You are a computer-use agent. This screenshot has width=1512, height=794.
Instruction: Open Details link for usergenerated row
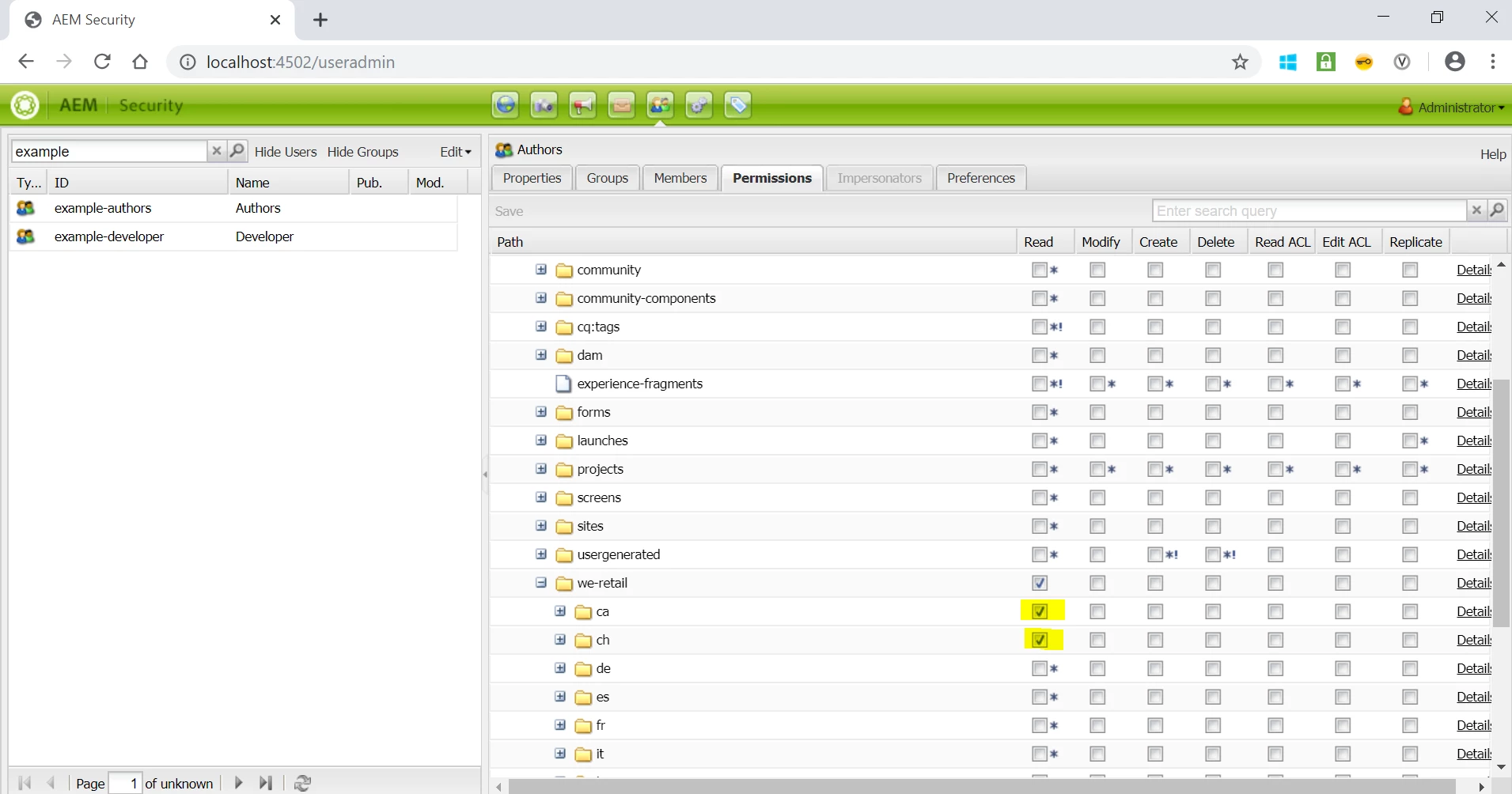(1474, 554)
